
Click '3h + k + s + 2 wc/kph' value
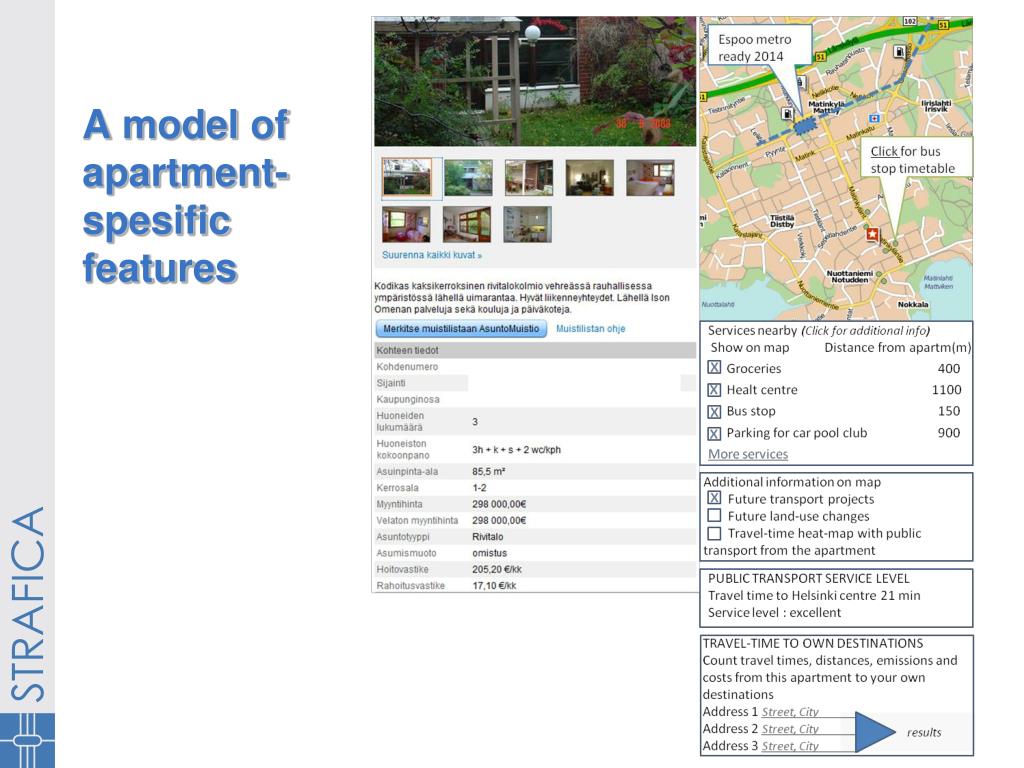click(517, 449)
